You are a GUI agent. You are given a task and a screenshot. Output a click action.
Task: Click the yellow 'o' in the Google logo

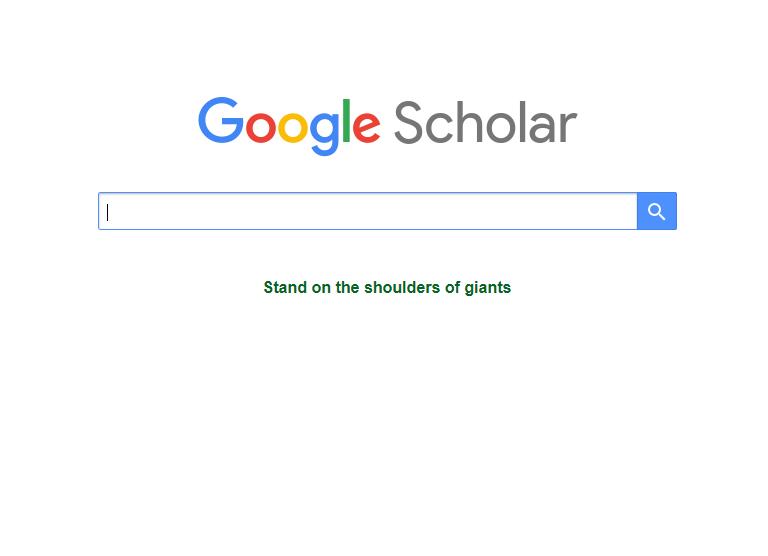[292, 127]
